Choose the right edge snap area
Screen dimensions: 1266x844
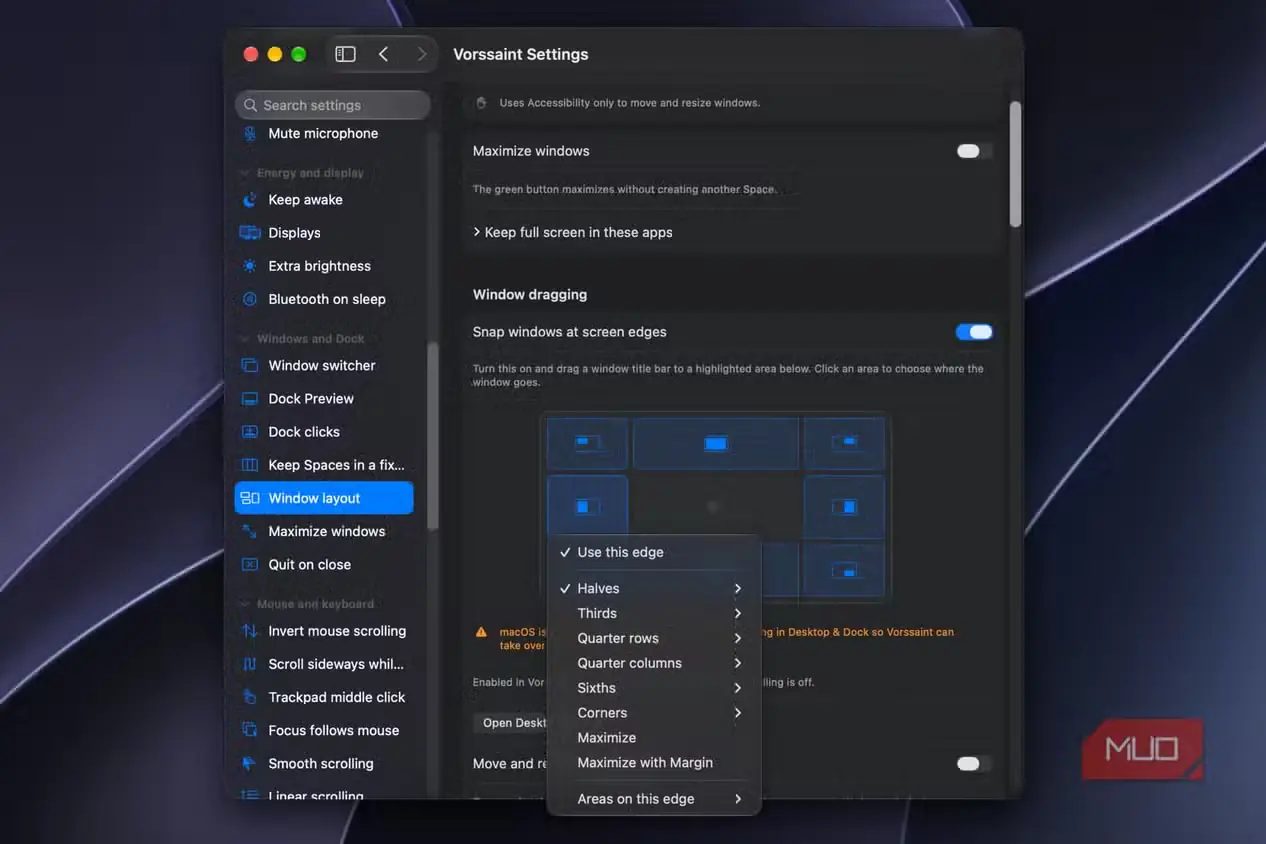[x=845, y=507]
